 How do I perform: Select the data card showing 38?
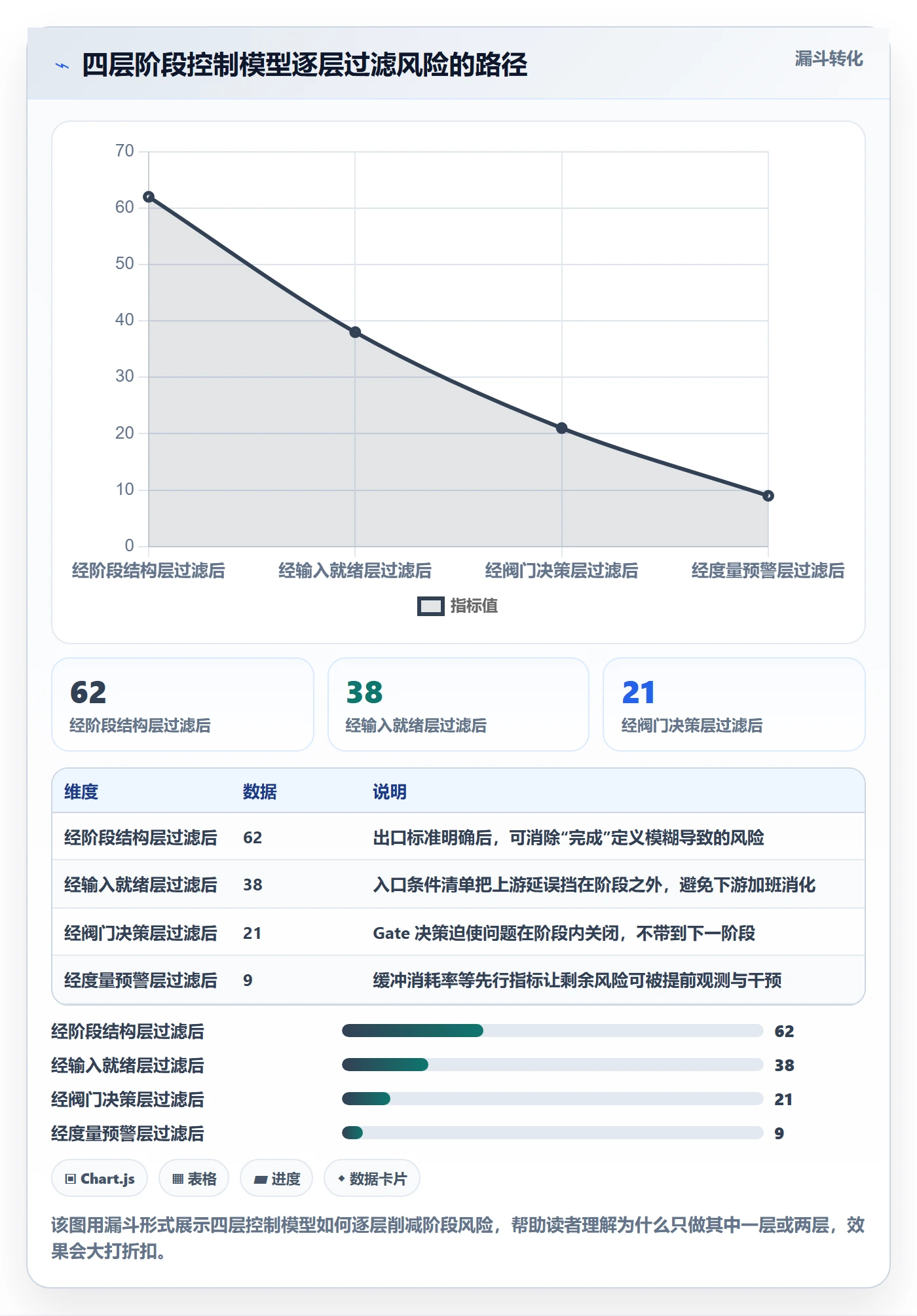click(x=458, y=704)
